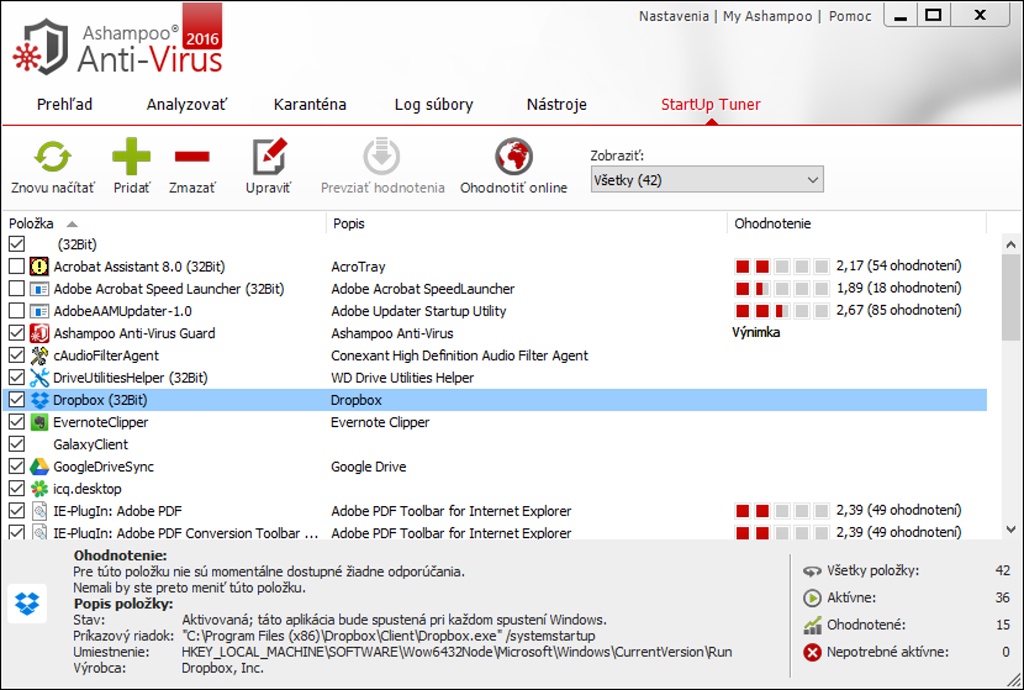Click the Dropbox icon in the list
The width and height of the screenshot is (1024, 690).
(39, 400)
